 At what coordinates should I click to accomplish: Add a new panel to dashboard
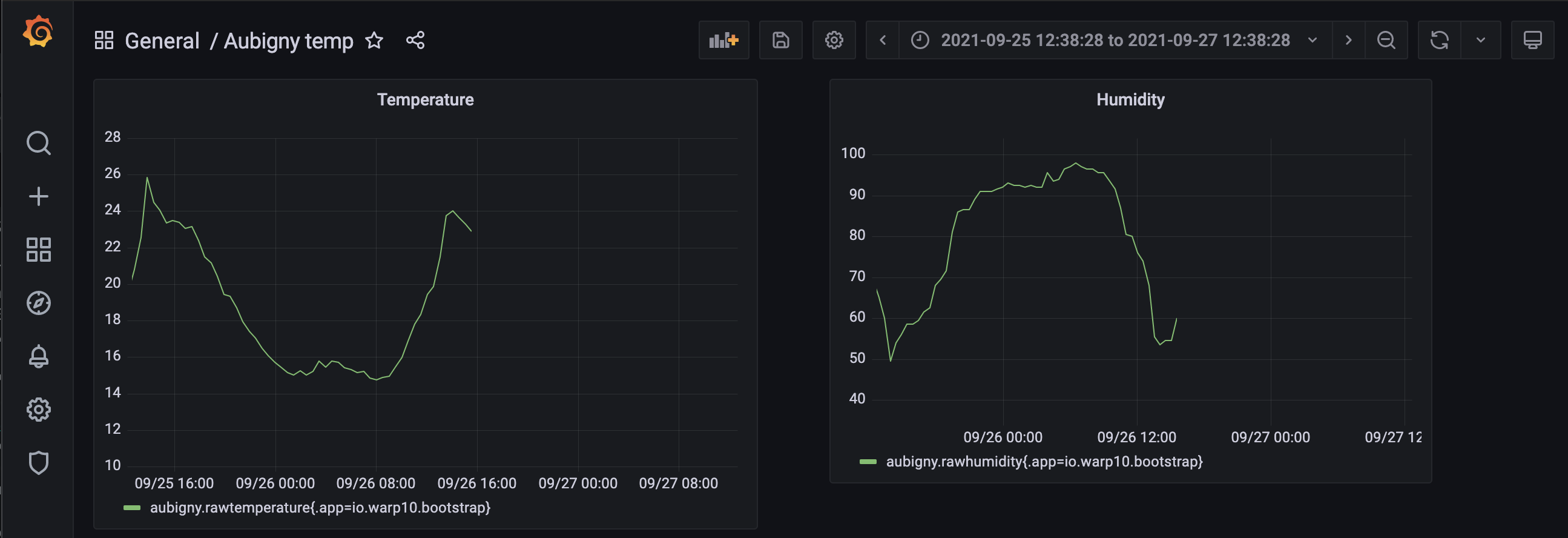point(723,40)
